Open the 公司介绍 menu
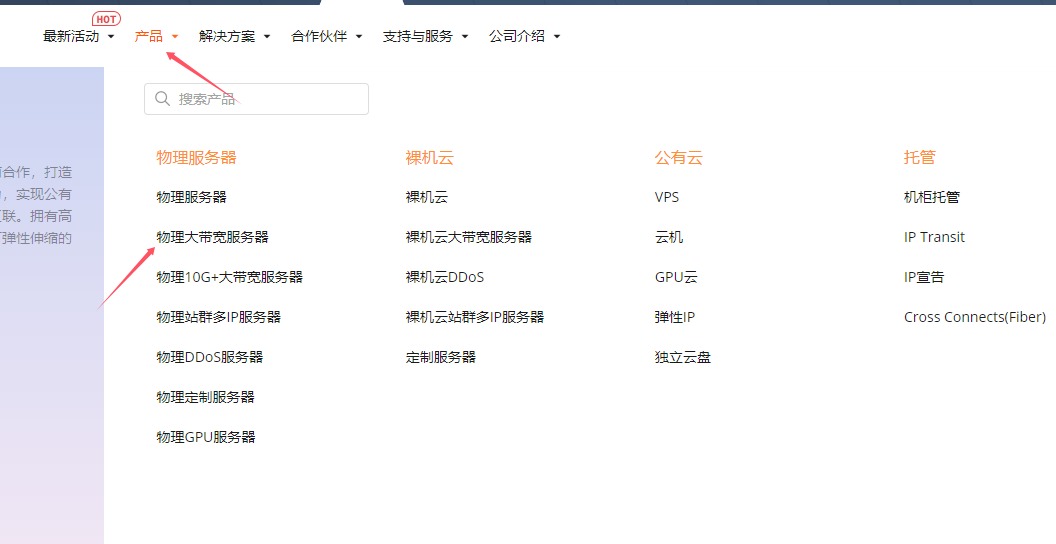This screenshot has height=544, width=1056. point(524,36)
